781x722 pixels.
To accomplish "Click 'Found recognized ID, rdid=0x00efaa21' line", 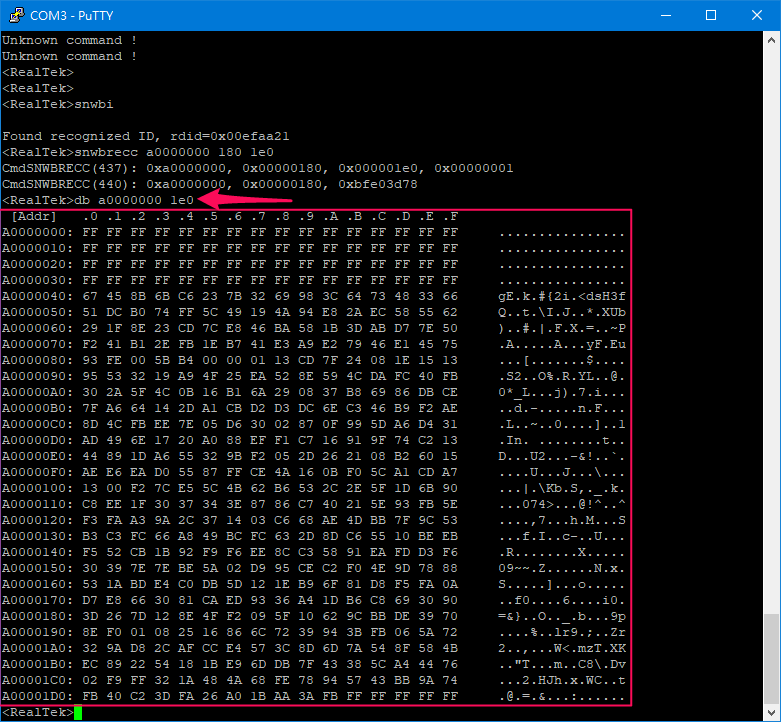I will click(x=145, y=136).
